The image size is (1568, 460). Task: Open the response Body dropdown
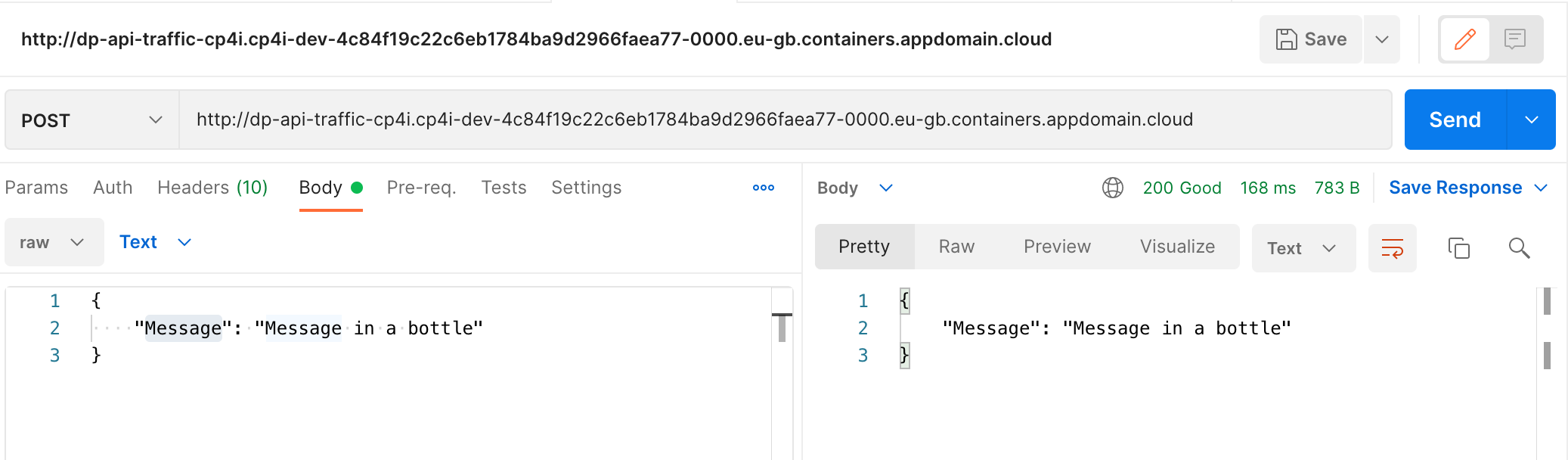855,188
